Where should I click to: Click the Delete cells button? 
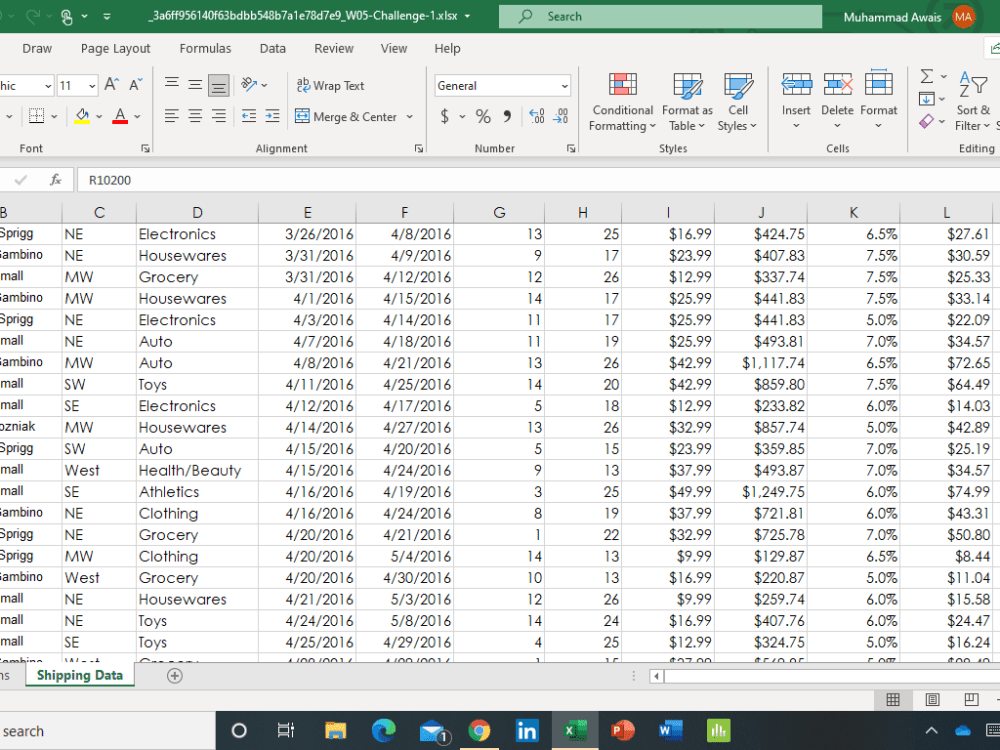point(837,101)
